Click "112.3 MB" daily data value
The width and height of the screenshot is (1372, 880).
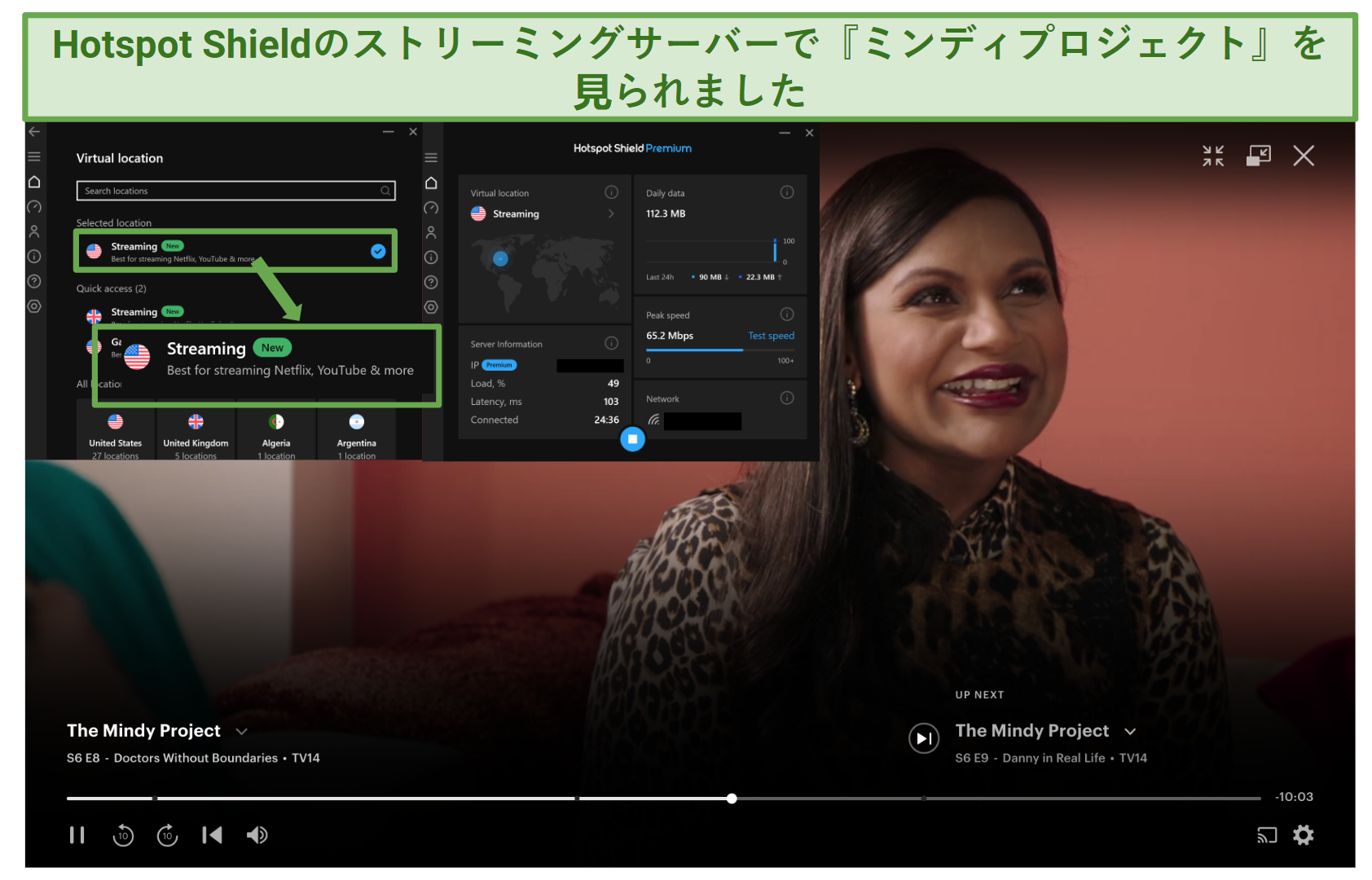666,213
